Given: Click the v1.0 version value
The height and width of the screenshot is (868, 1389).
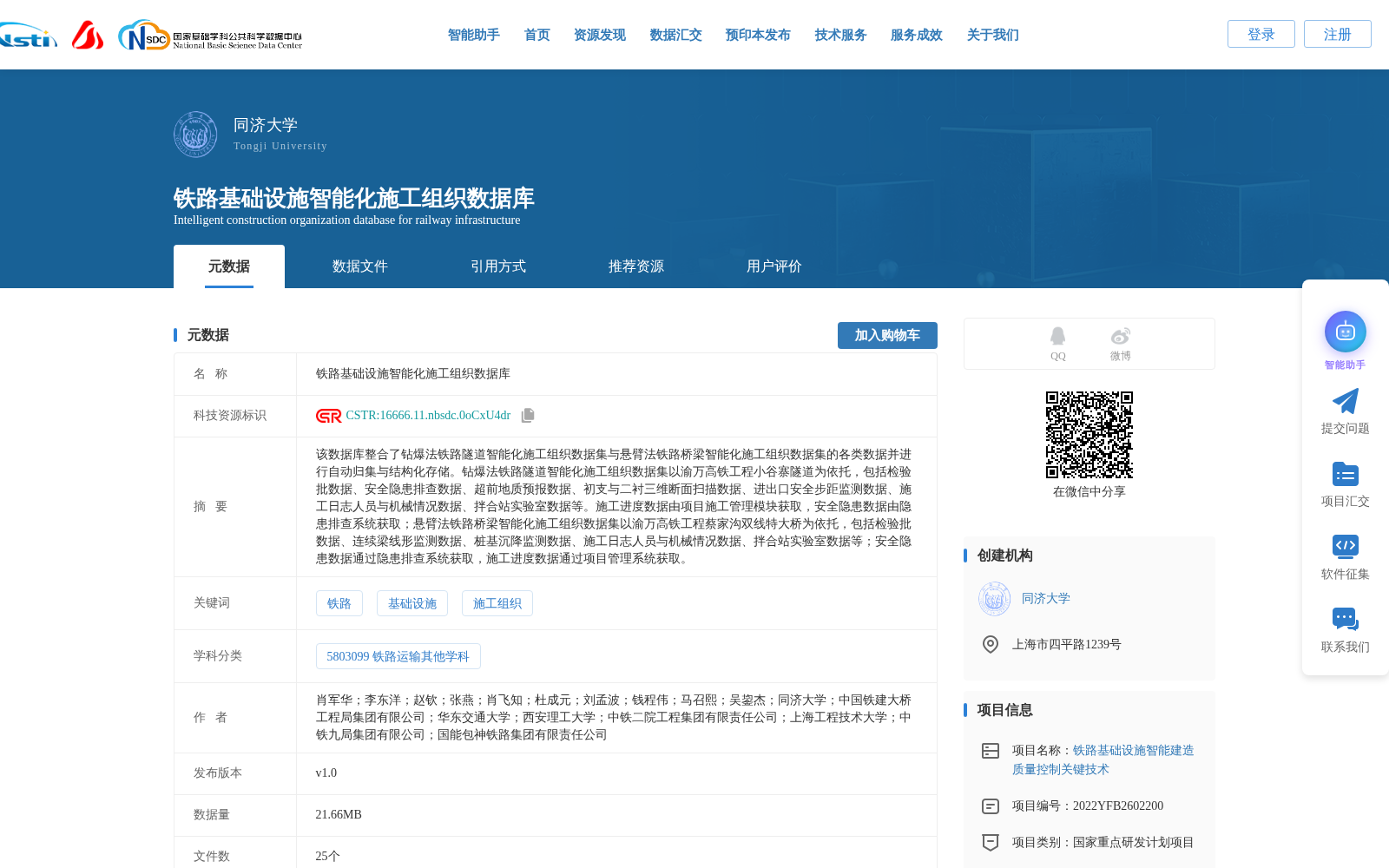Looking at the screenshot, I should (x=326, y=773).
